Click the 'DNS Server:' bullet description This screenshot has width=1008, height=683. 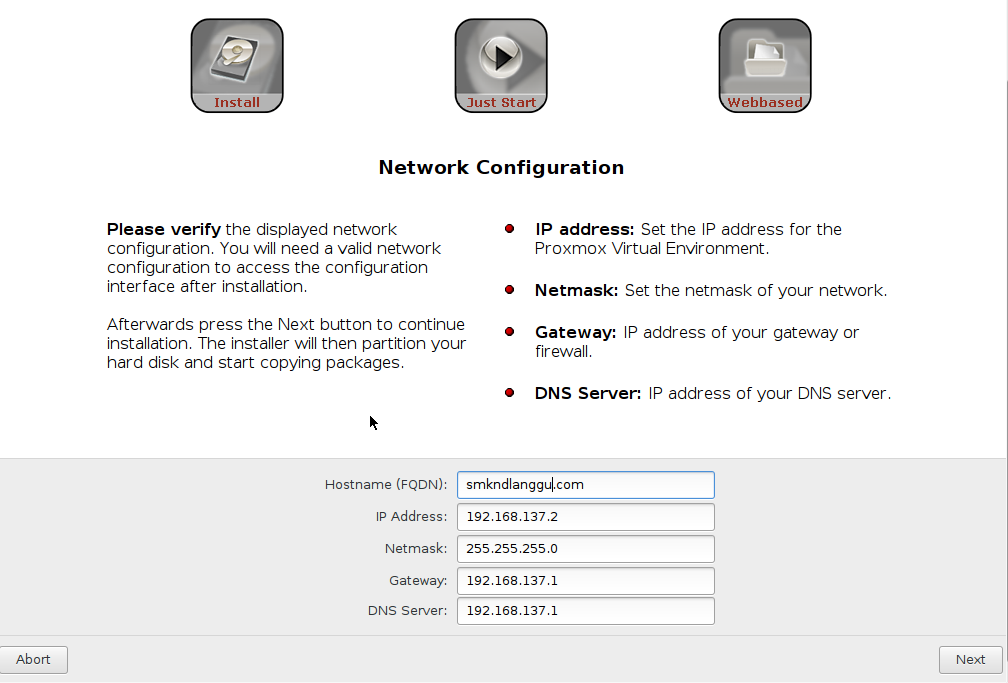(x=713, y=394)
